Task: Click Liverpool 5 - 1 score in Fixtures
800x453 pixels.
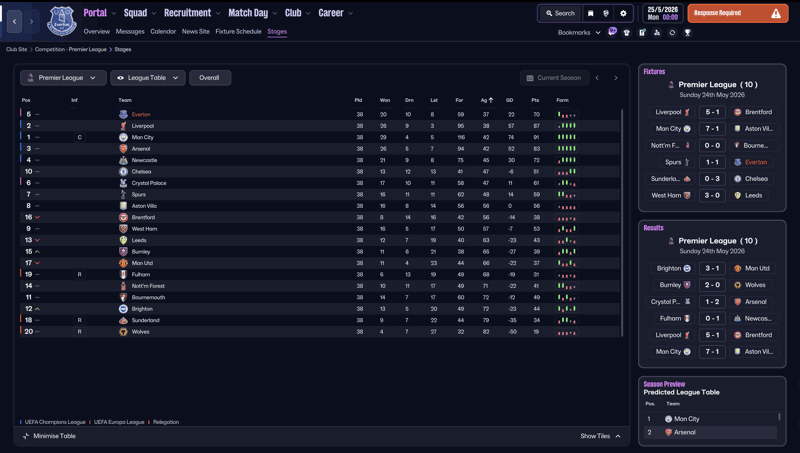Action: (712, 112)
